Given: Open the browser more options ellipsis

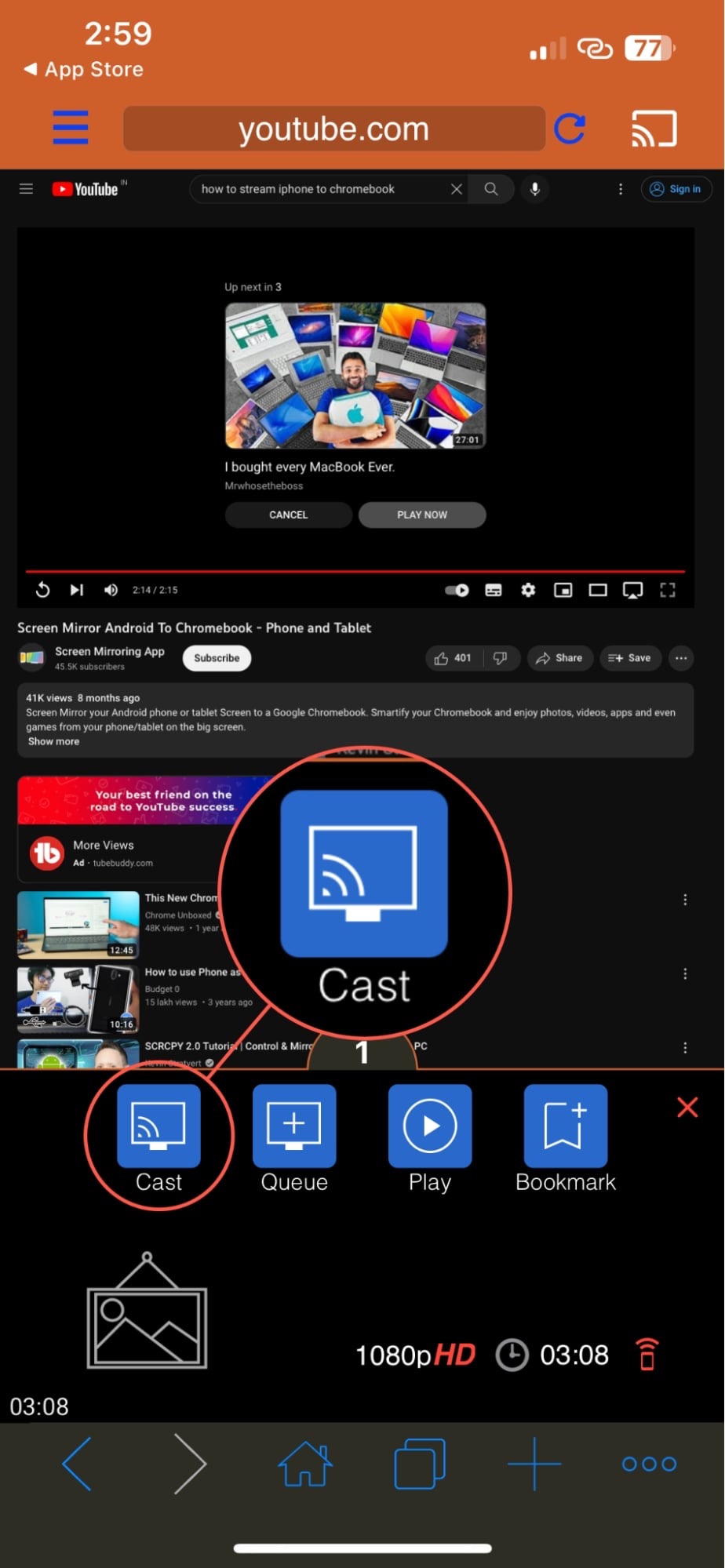Looking at the screenshot, I should [x=649, y=1464].
